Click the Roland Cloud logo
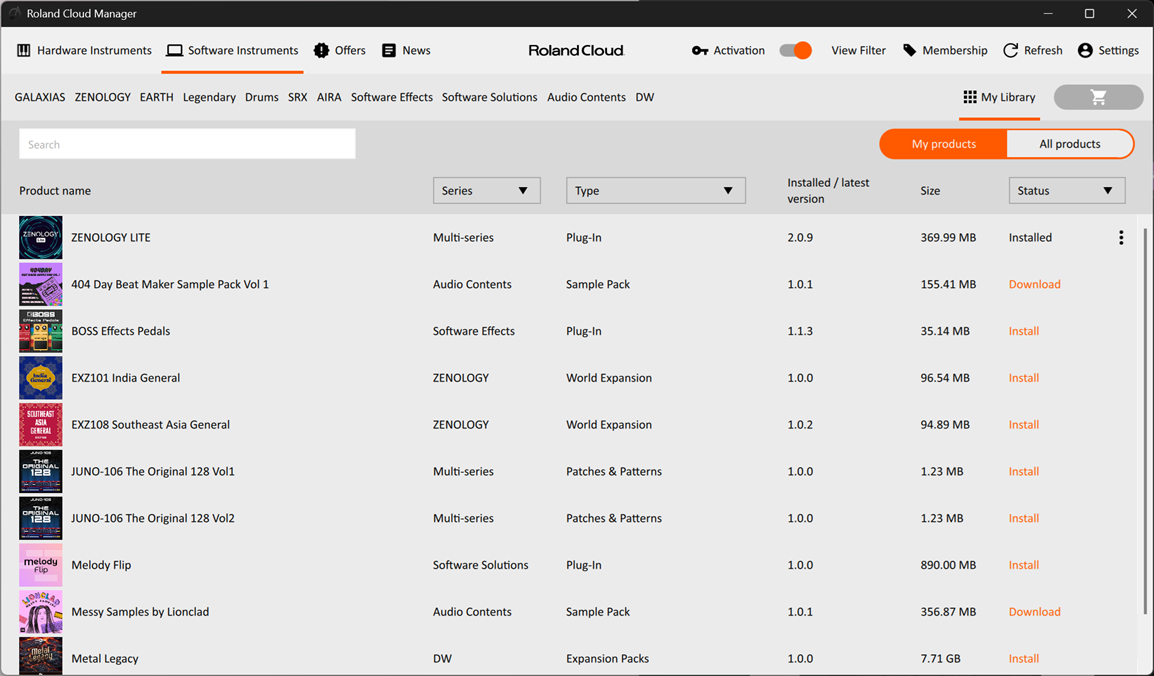Viewport: 1154px width, 676px height. (576, 50)
